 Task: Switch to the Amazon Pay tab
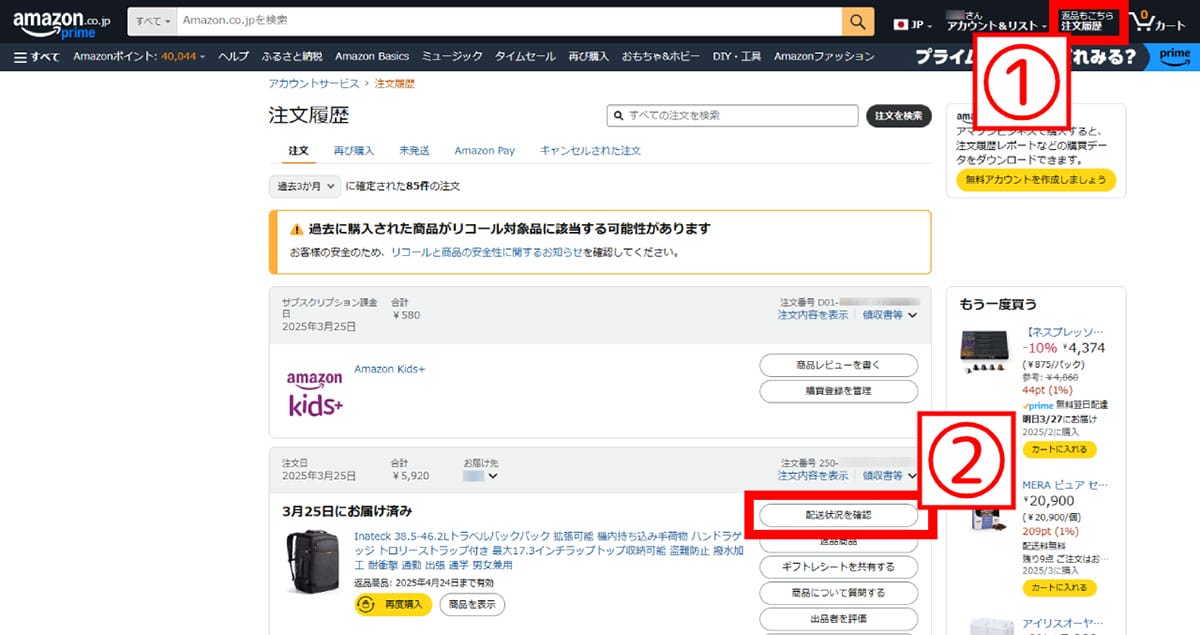[x=485, y=151]
